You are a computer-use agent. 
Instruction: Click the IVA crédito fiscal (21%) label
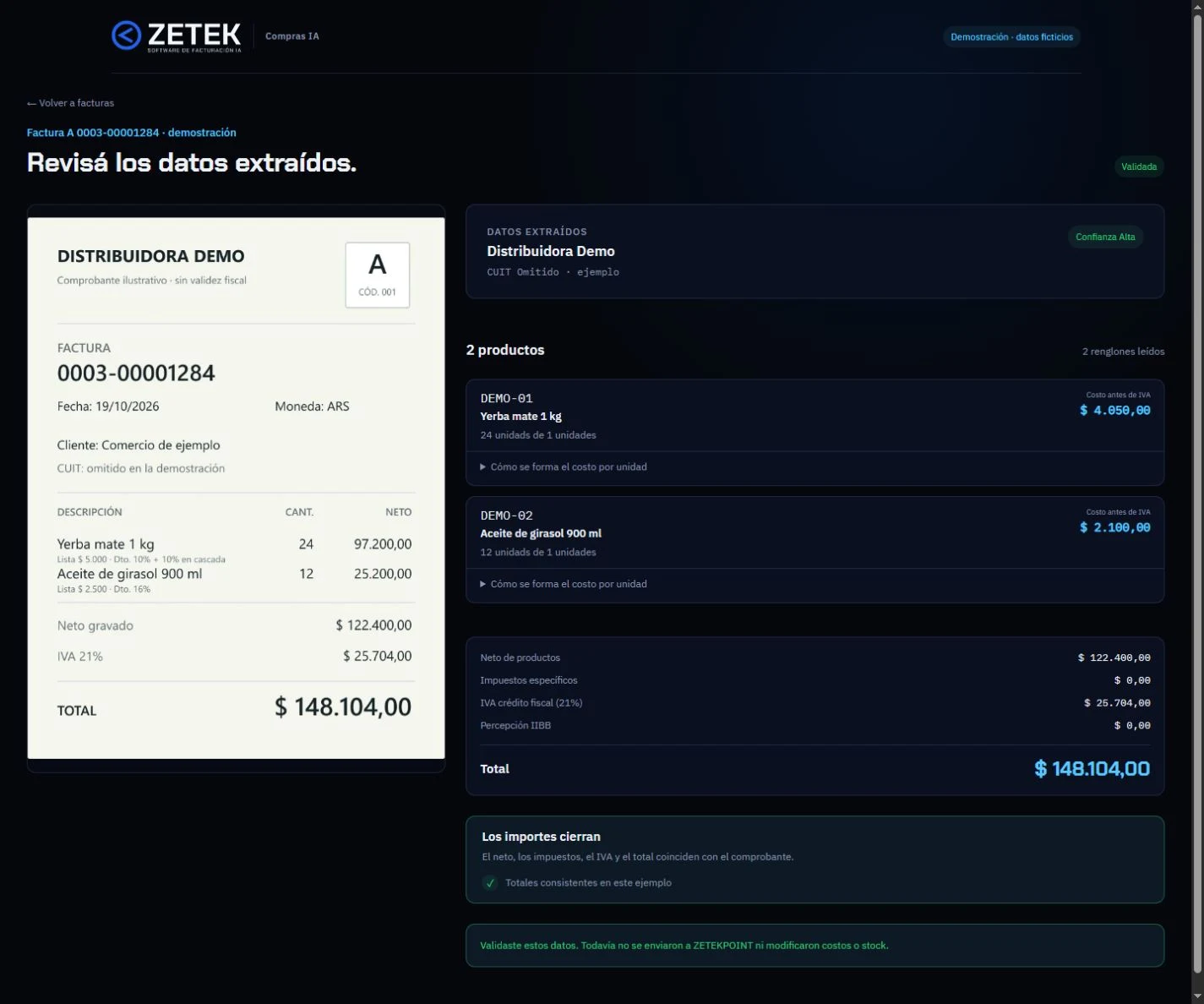click(531, 703)
